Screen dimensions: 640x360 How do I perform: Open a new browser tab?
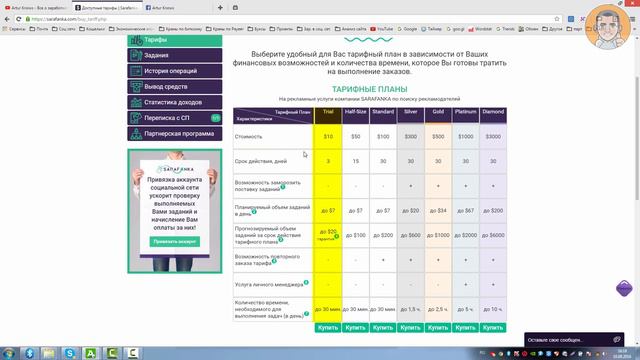pos(220,8)
